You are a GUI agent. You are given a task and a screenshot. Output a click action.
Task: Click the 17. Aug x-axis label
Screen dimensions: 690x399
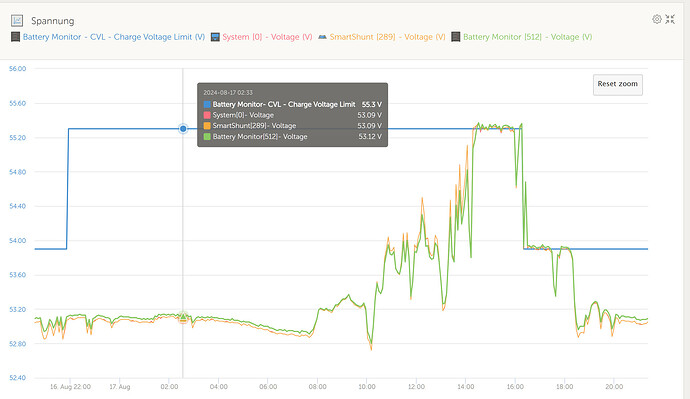pos(120,387)
